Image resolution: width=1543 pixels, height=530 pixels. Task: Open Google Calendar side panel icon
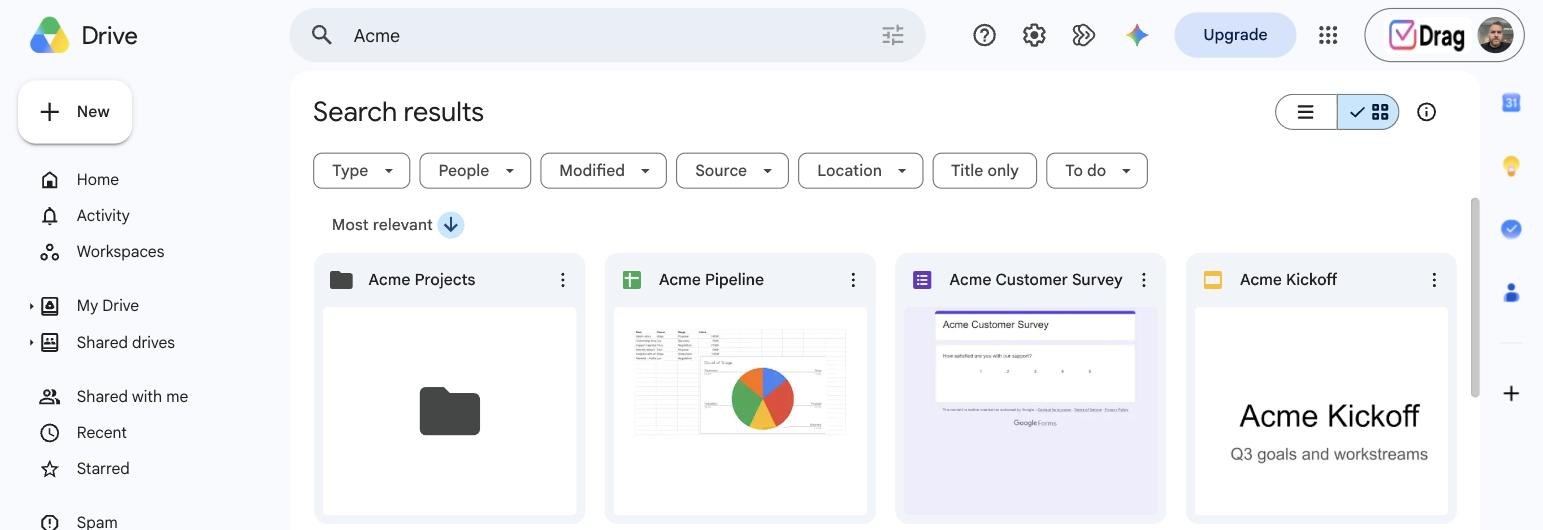pyautogui.click(x=1511, y=102)
